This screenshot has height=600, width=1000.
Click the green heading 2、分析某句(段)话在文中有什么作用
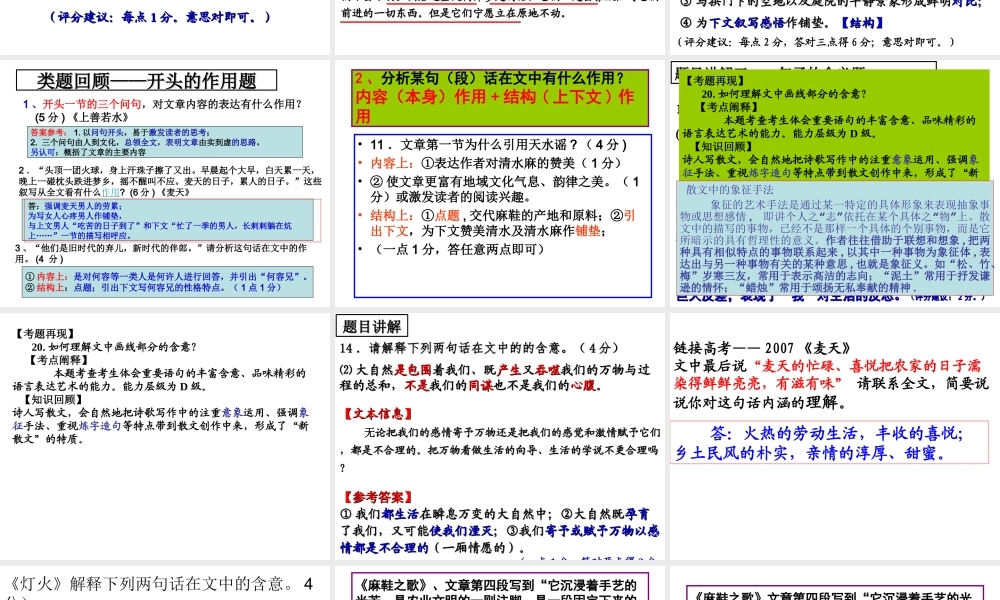point(500,98)
